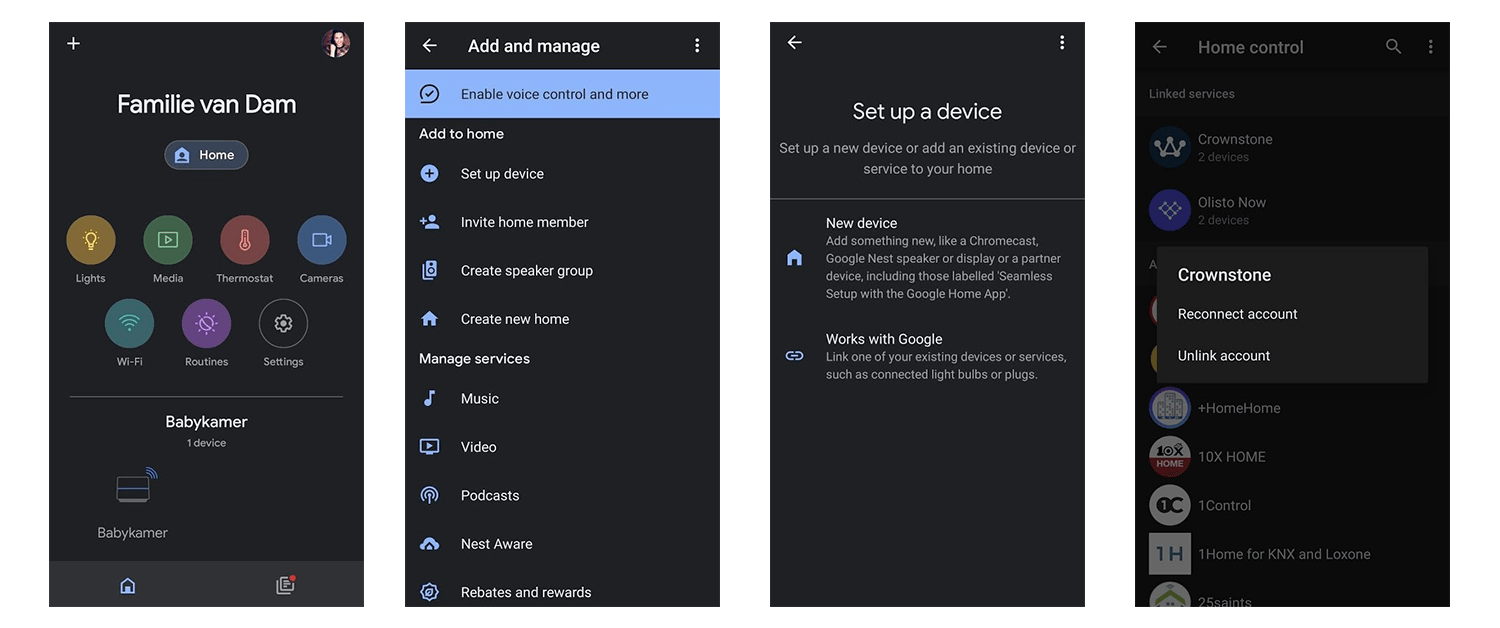The width and height of the screenshot is (1500, 628).
Task: Click the search icon in Home control
Action: [1393, 47]
